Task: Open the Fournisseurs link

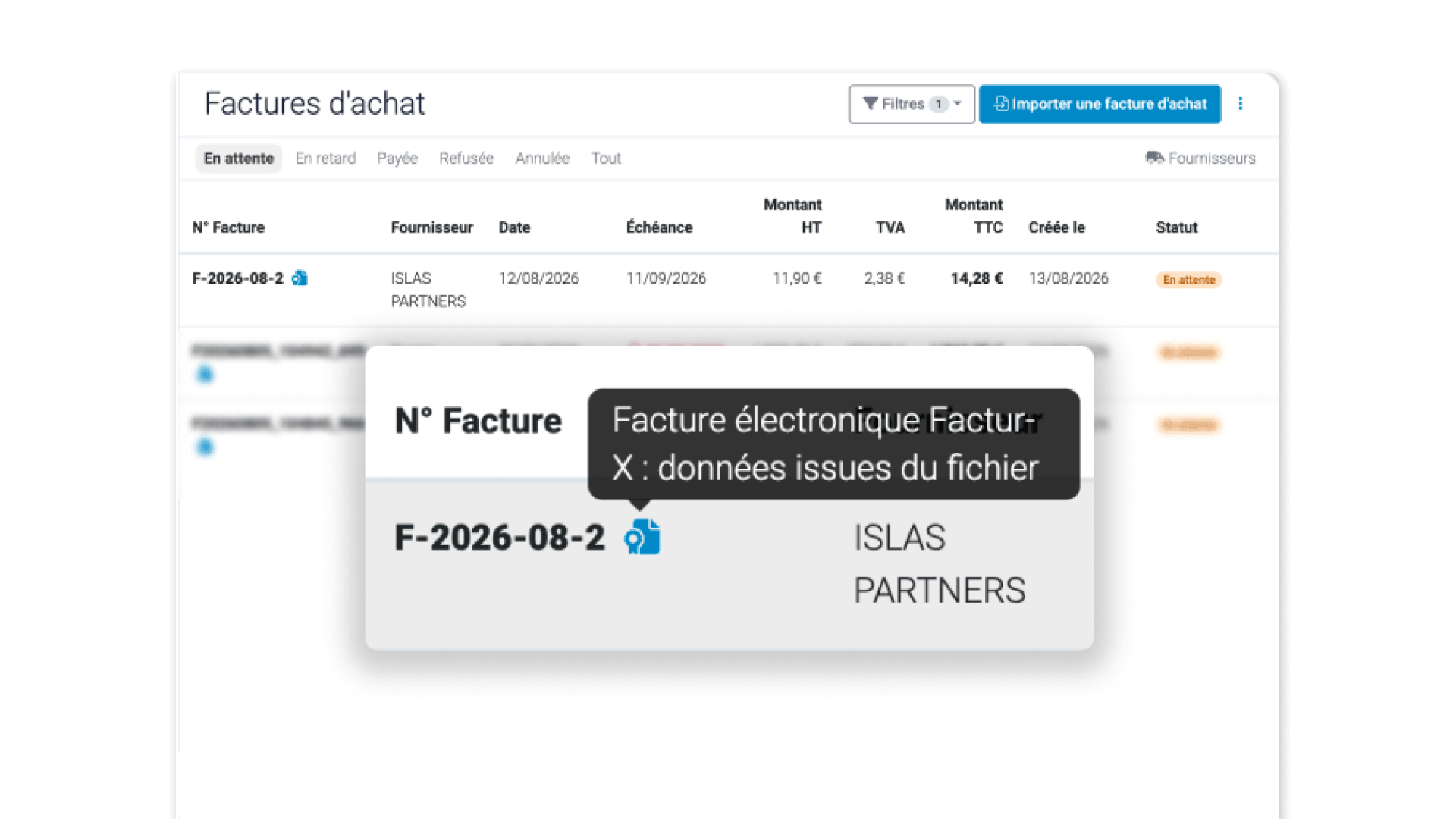Action: coord(1200,158)
